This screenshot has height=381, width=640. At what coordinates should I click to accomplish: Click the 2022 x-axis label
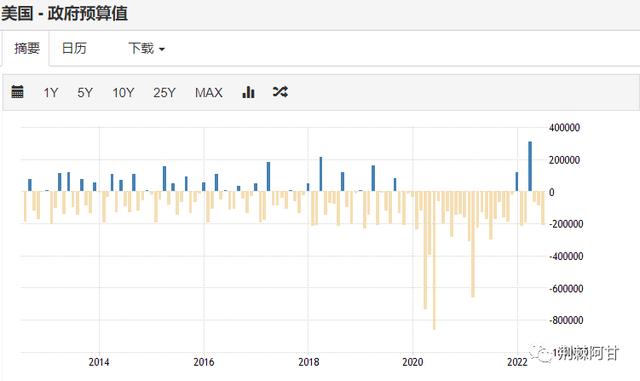click(x=517, y=362)
